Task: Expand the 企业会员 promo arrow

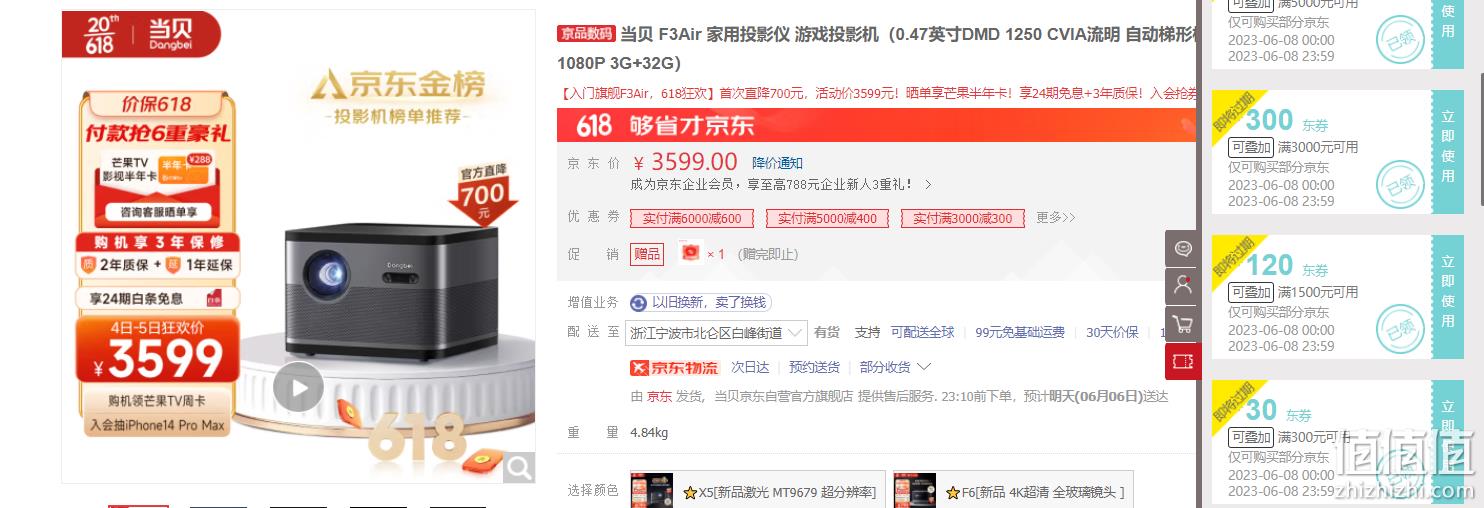Action: coord(928,185)
